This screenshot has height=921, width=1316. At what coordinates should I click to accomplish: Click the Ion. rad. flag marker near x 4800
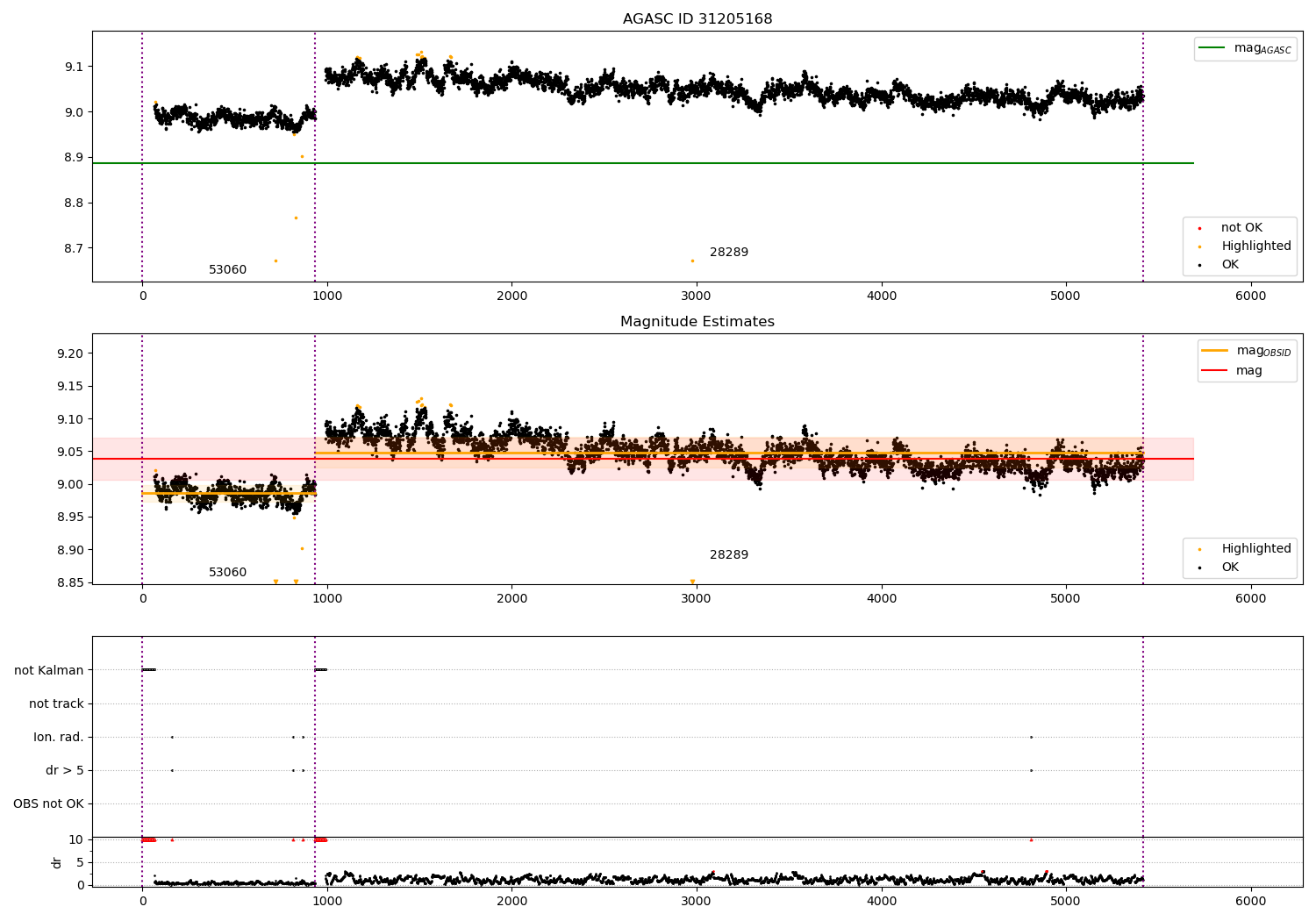pyautogui.click(x=1031, y=737)
